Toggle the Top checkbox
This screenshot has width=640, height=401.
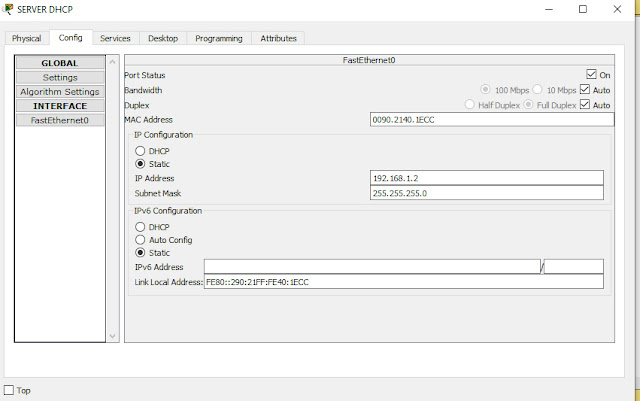click(9, 390)
